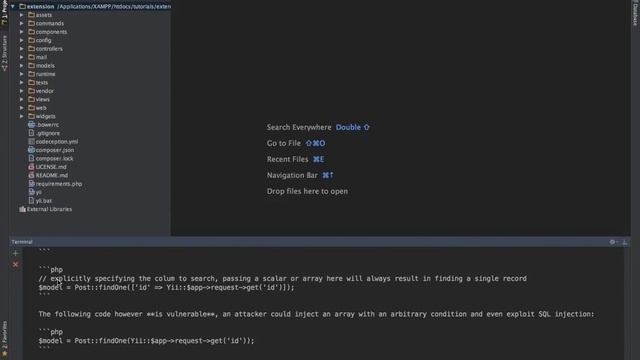Open the Structure tool window tab
640x360 pixels.
(4, 53)
